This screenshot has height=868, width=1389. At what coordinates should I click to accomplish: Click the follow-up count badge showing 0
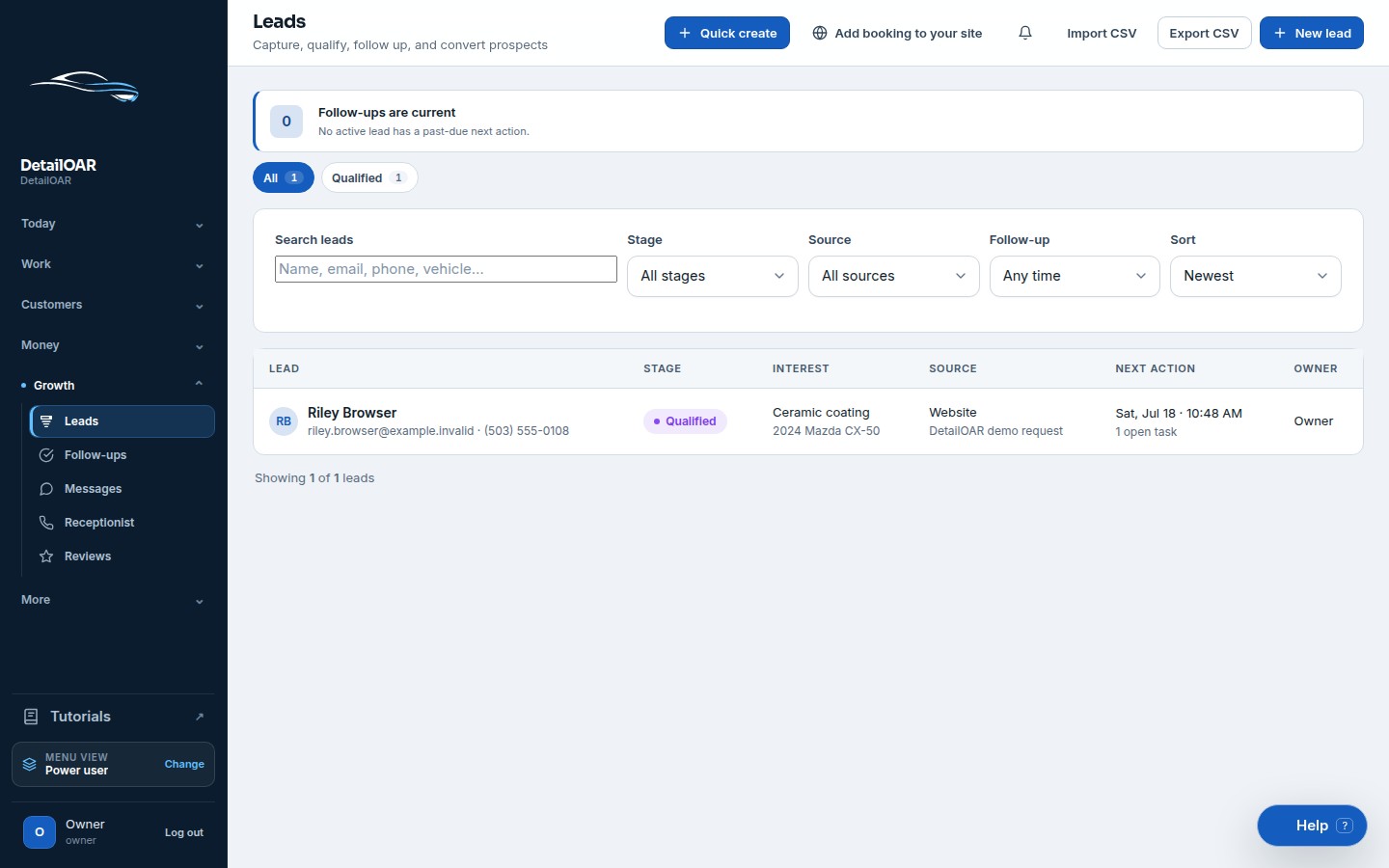point(286,122)
